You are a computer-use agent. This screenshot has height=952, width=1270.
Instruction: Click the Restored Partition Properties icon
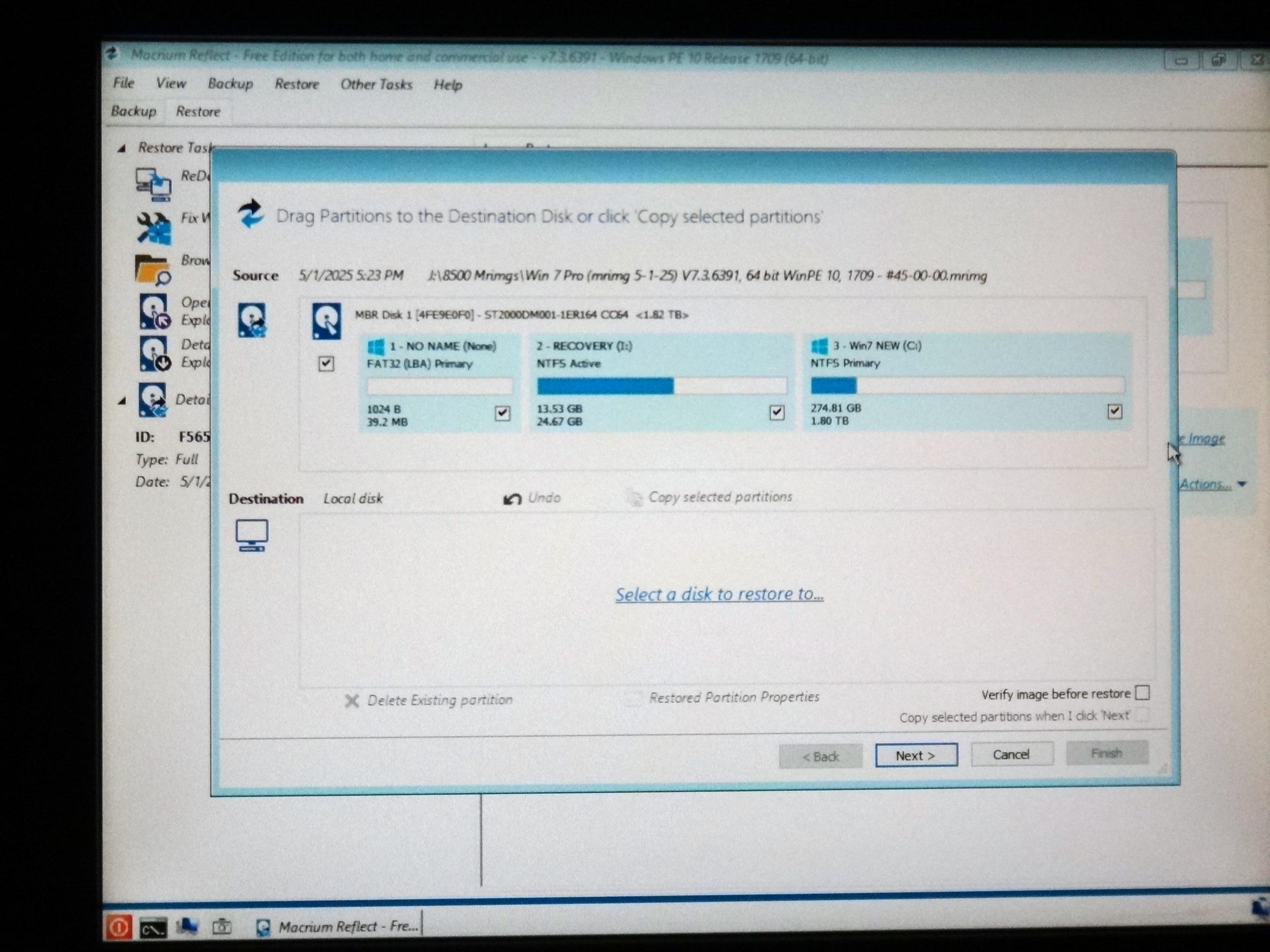click(x=633, y=698)
